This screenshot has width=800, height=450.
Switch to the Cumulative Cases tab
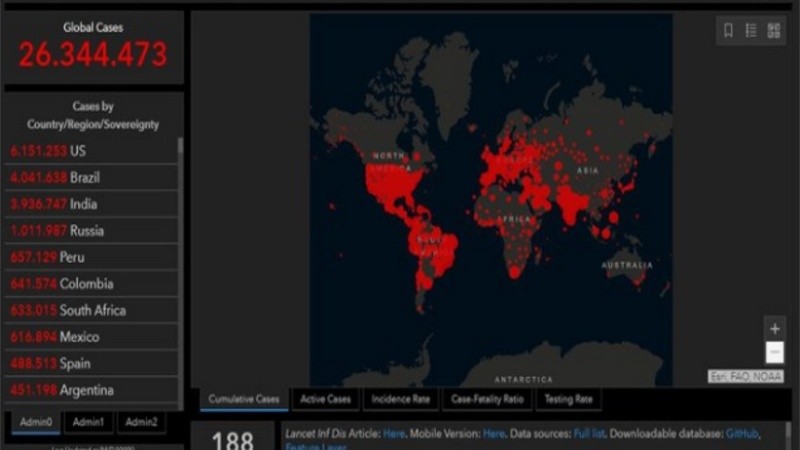[243, 399]
